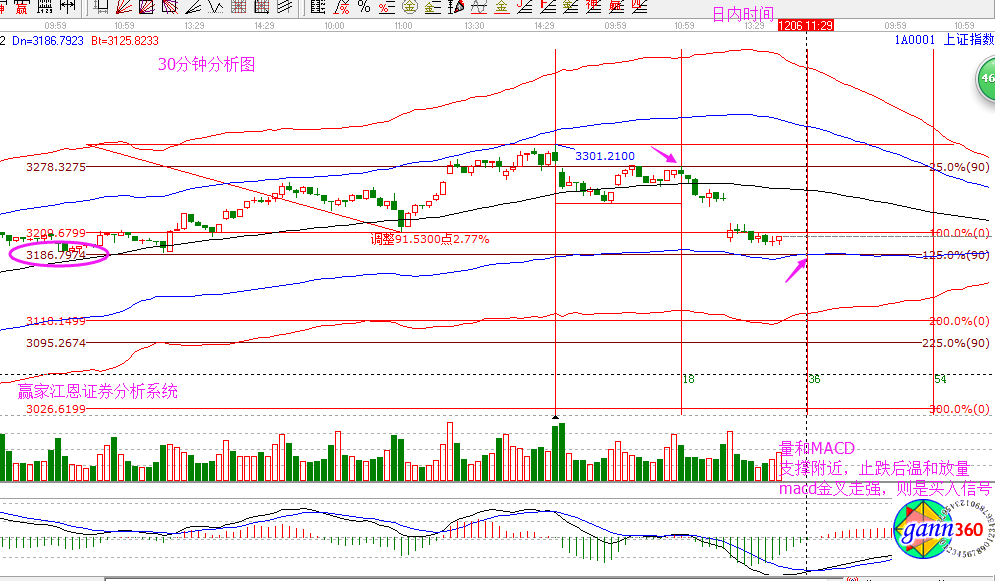Select the marker pen drawing tool
This screenshot has height=581, width=995.
point(456,7)
